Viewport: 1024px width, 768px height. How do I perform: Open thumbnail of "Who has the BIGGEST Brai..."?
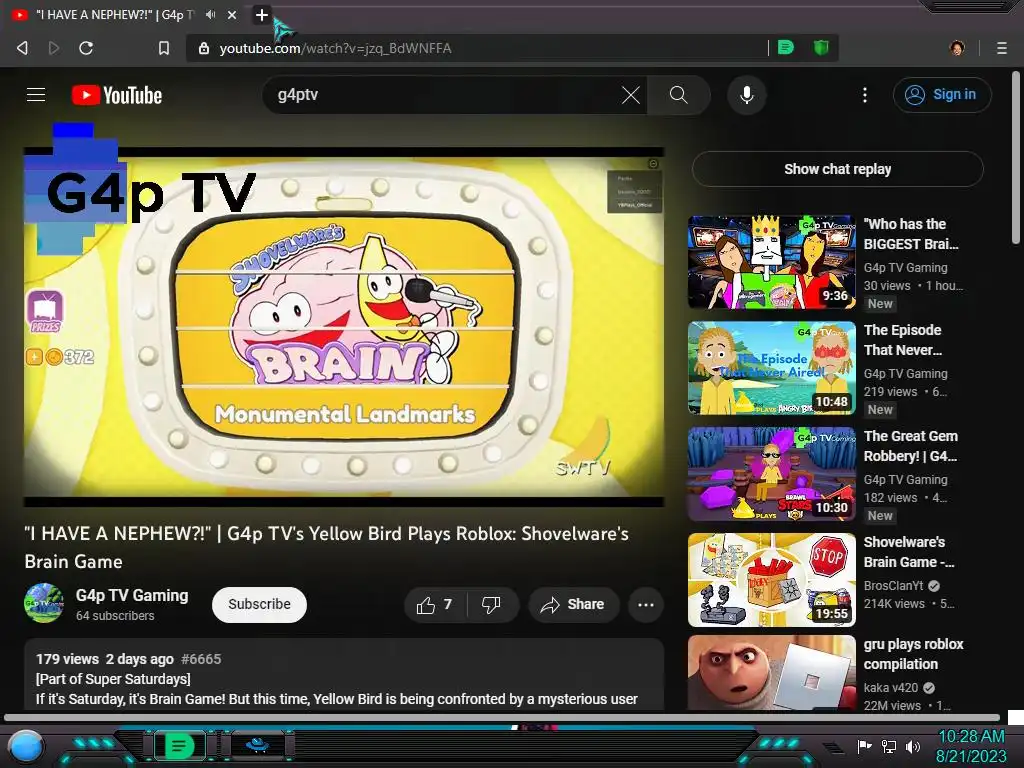pos(771,262)
